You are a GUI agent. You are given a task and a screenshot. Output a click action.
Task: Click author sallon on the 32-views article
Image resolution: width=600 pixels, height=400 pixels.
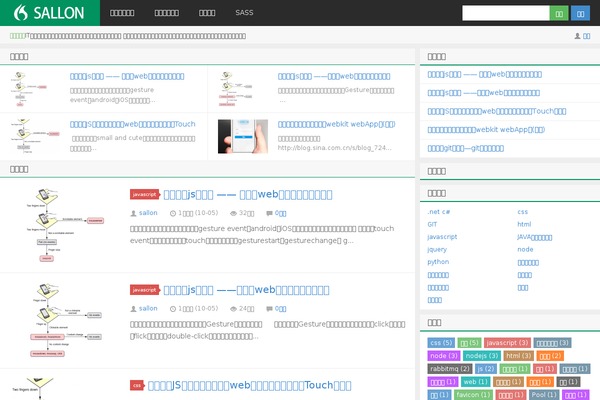coord(148,213)
